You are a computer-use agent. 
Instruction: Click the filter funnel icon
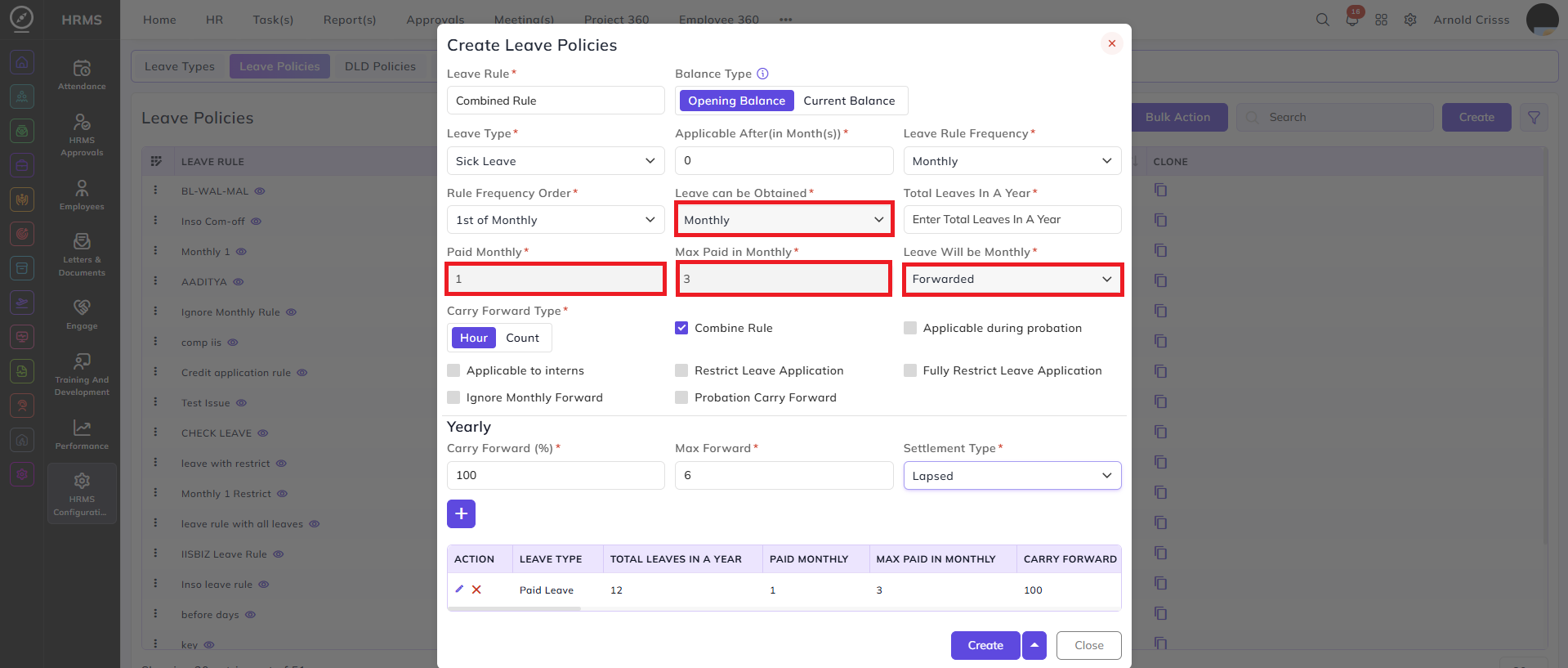point(1534,118)
